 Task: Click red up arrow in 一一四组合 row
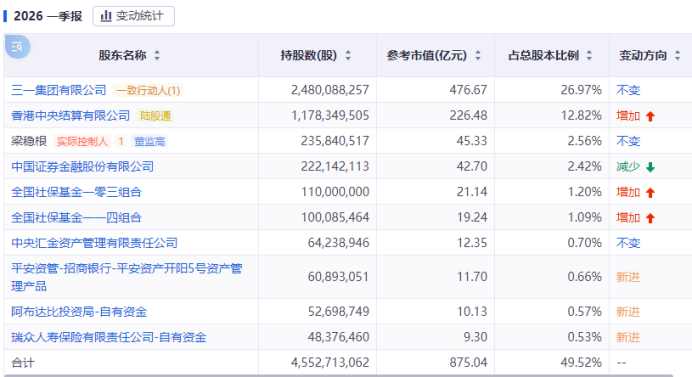pos(650,218)
